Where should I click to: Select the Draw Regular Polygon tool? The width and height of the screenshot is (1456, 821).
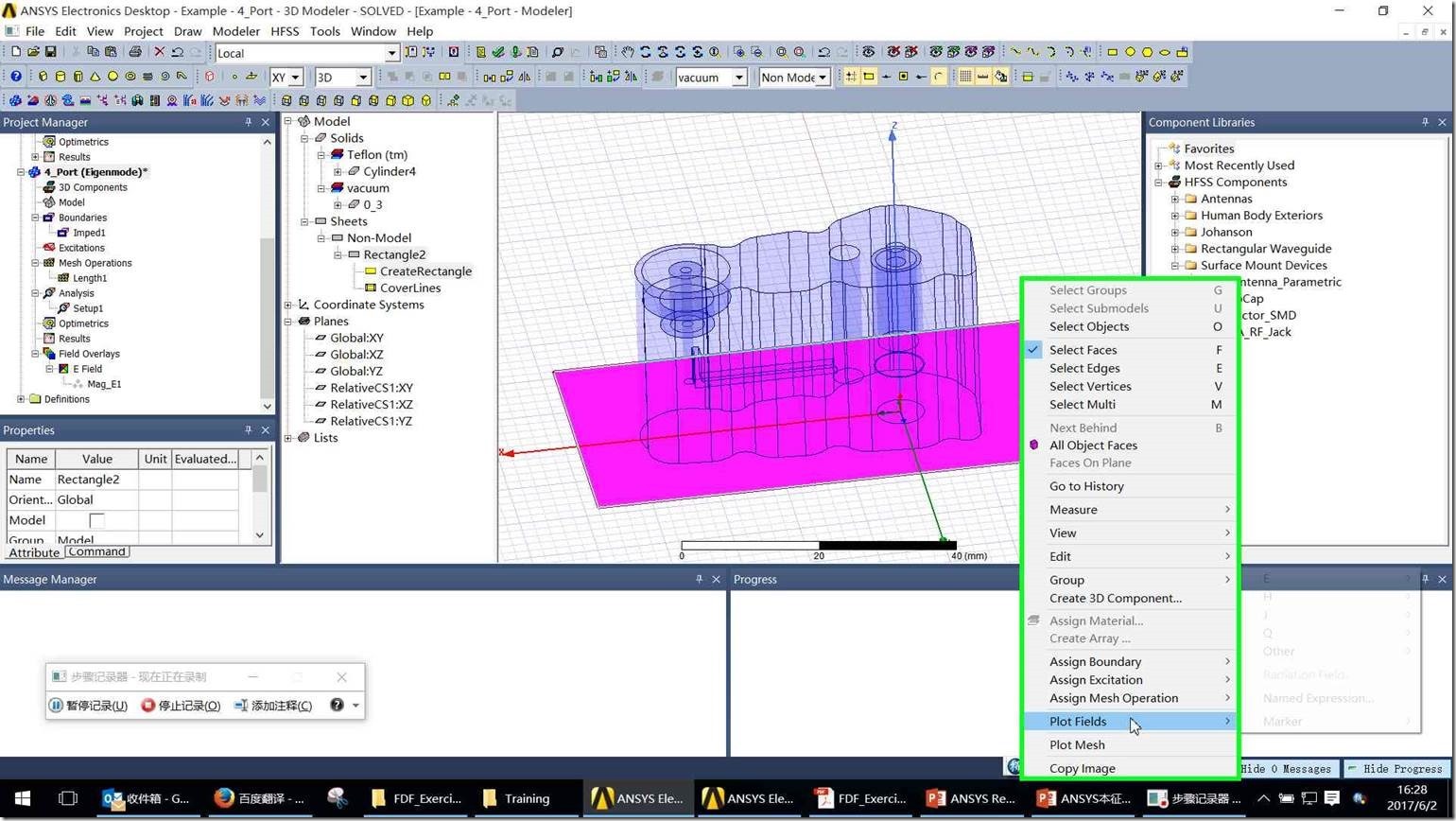pyautogui.click(x=1148, y=52)
